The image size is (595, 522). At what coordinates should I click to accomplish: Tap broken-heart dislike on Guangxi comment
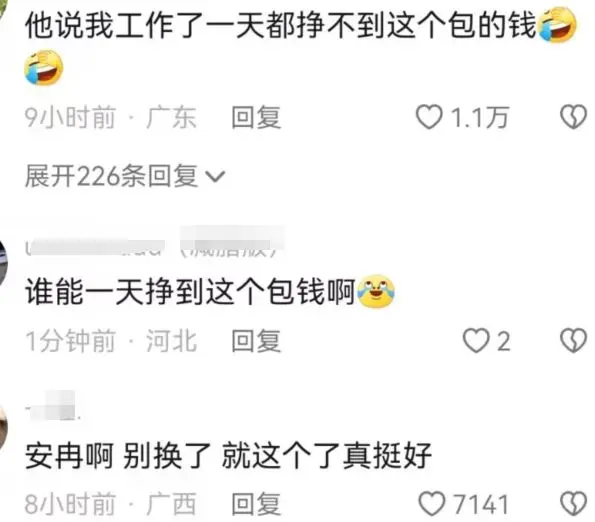(x=573, y=504)
